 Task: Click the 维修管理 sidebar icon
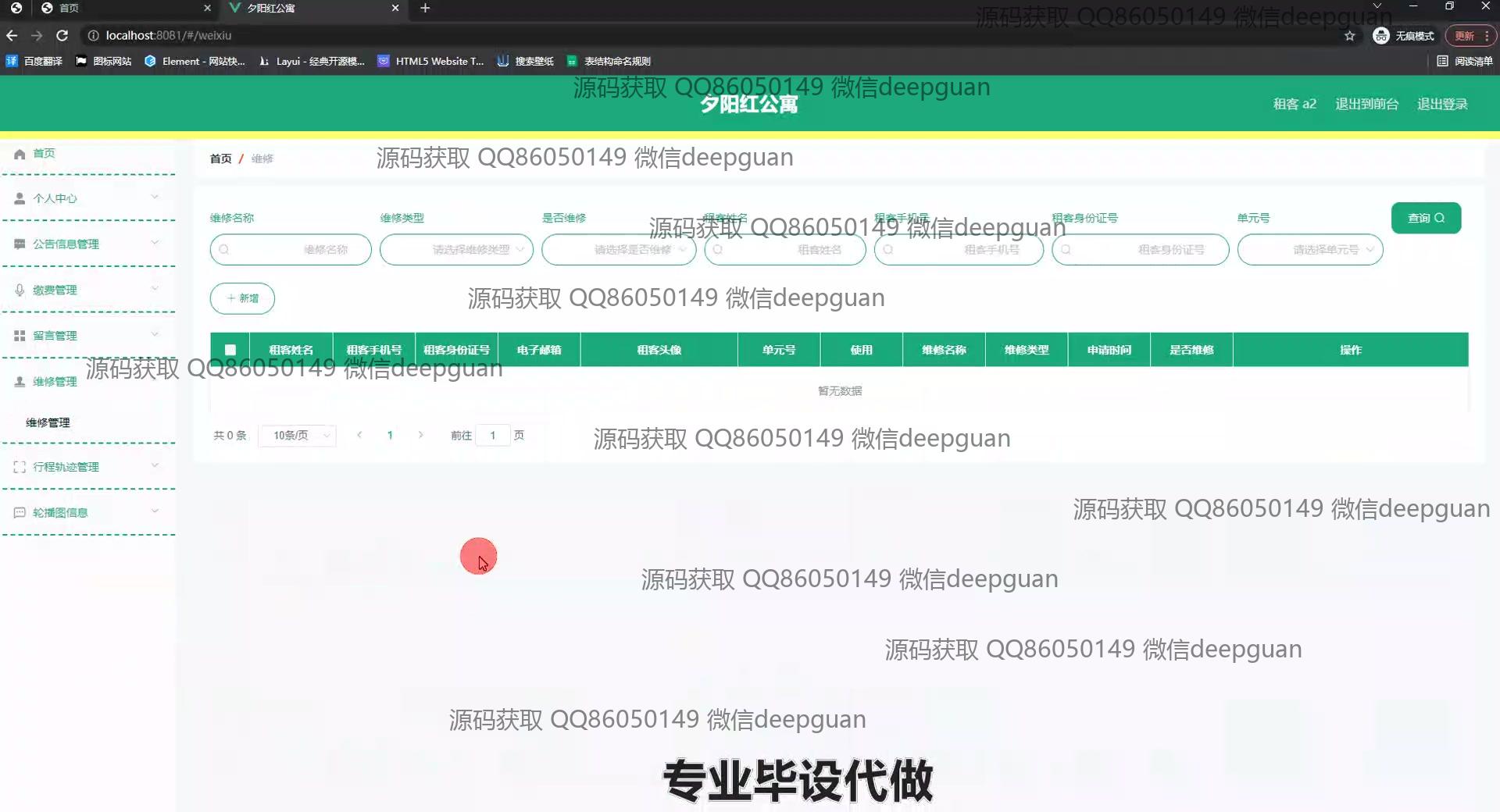point(20,382)
